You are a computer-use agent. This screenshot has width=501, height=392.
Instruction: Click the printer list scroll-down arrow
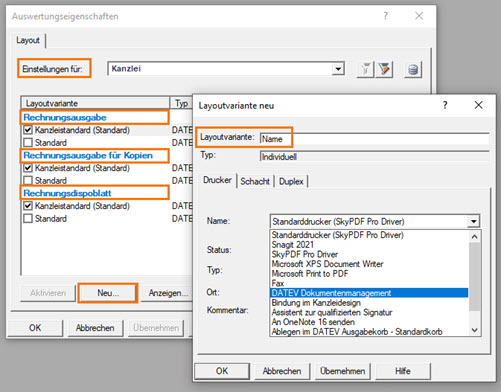(475, 330)
